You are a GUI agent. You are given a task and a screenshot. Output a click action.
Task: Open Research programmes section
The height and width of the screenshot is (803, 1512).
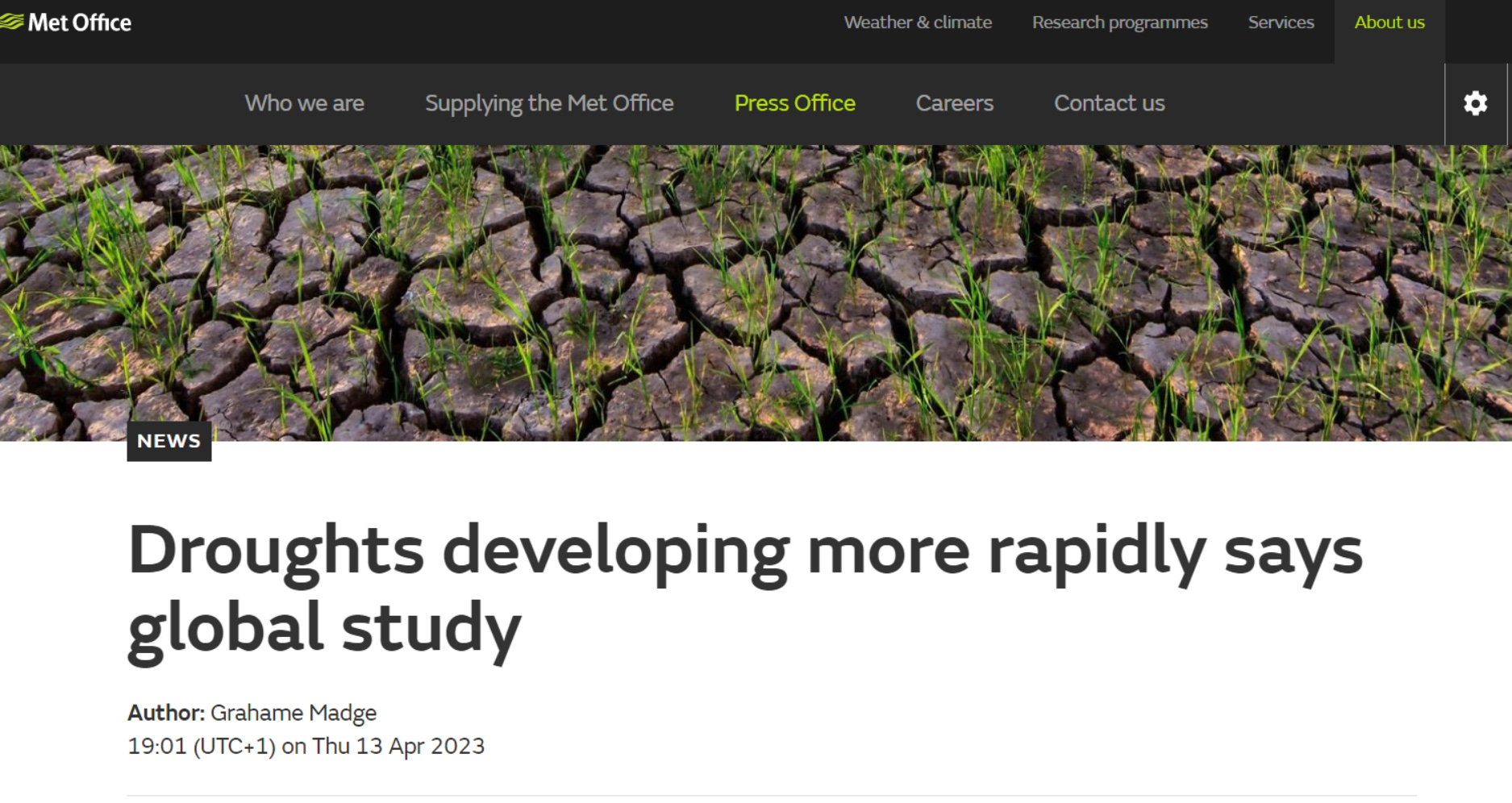point(1119,22)
